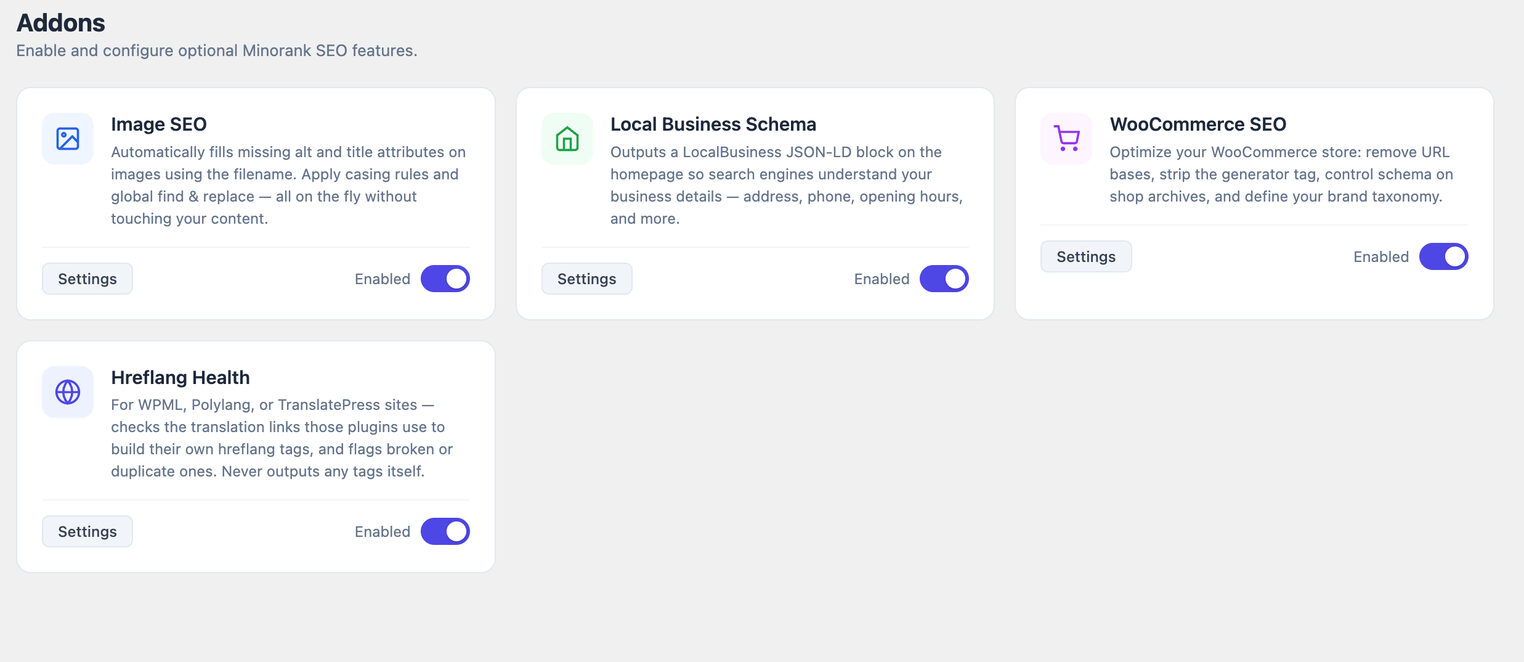Click the Hreflang Health description text

click(x=283, y=438)
